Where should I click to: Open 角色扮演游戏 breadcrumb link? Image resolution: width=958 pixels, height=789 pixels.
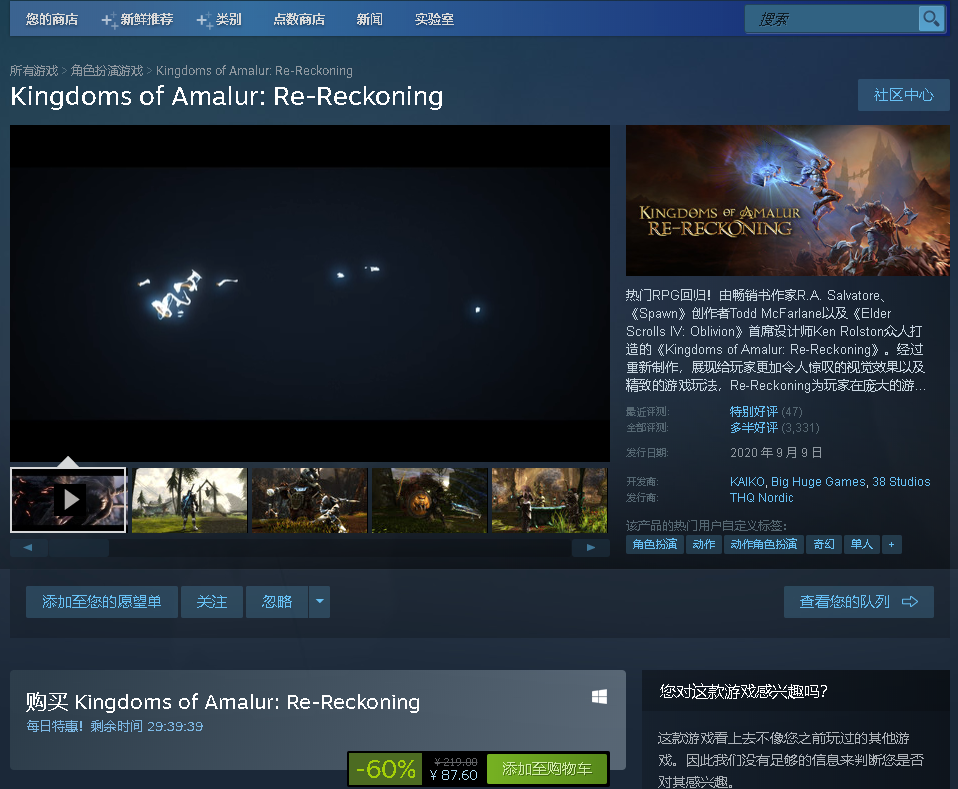[x=107, y=71]
